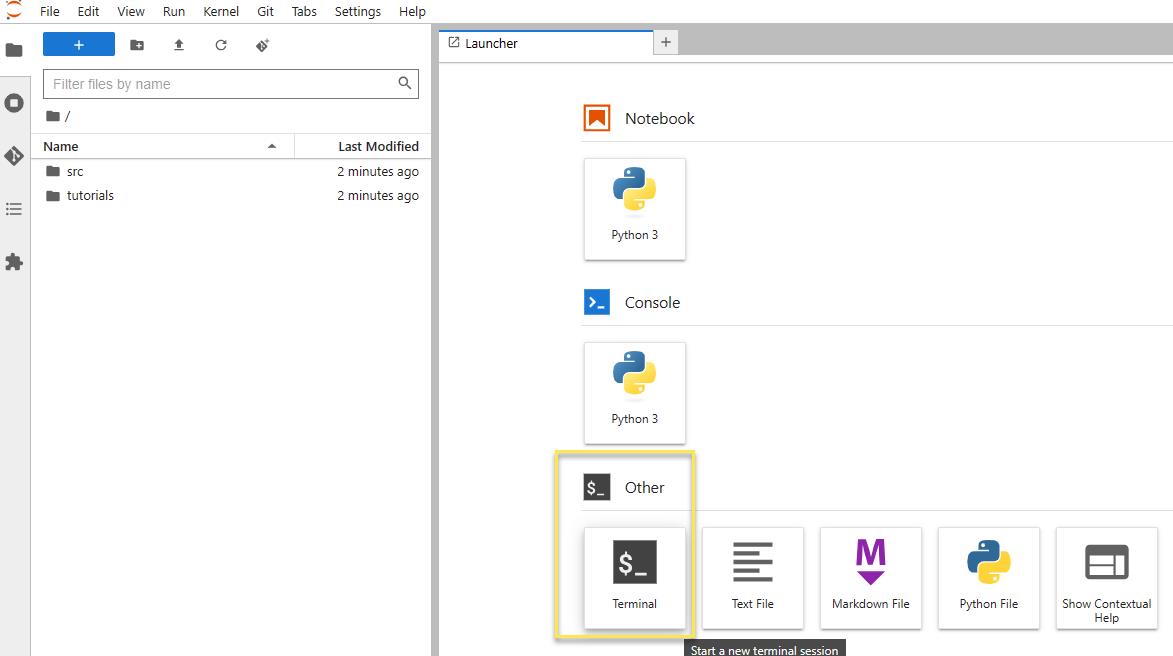Create a new Markdown File
1173x656 pixels.
point(870,577)
